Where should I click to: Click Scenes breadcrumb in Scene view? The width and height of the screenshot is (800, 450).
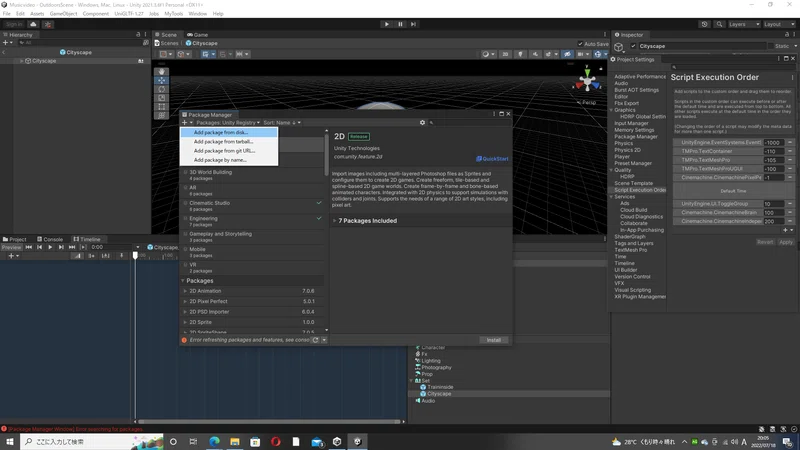tap(166, 43)
